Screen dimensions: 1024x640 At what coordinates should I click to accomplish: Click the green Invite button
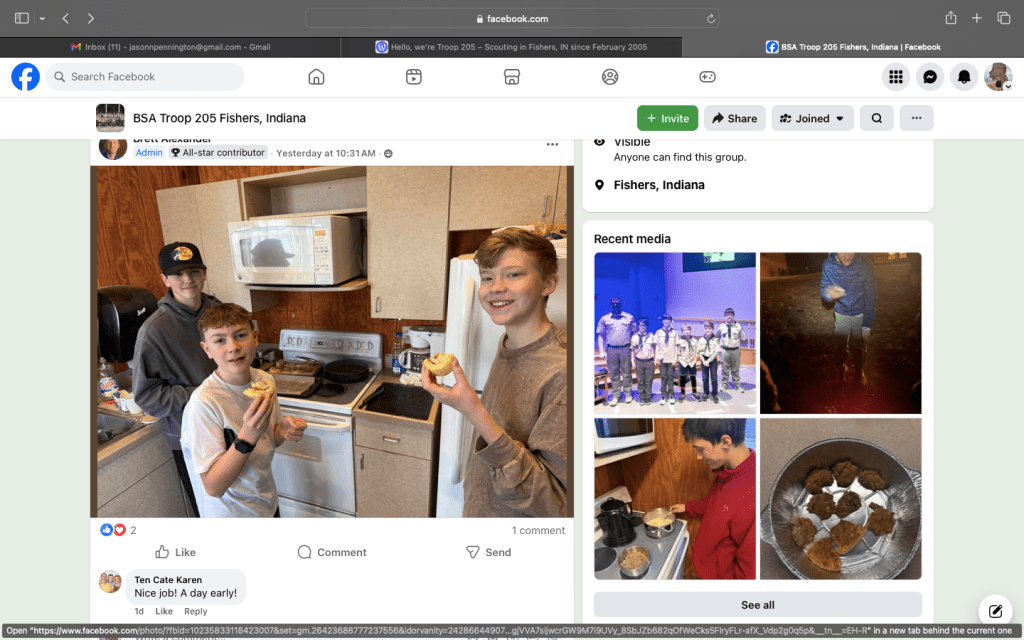pos(667,118)
